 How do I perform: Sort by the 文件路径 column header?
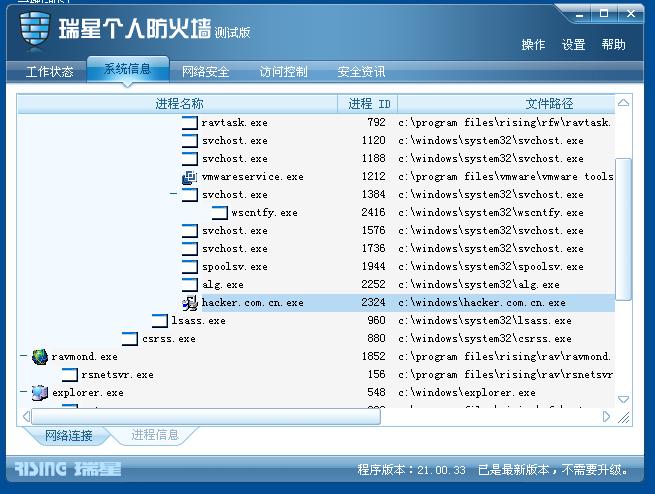click(x=506, y=104)
